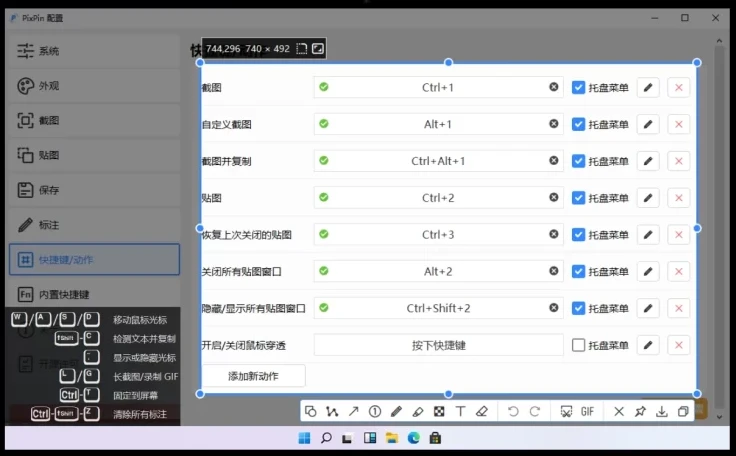Uncheck 托盘菜单 for 自定义截图 row
Image resolution: width=736 pixels, height=456 pixels.
tap(578, 124)
